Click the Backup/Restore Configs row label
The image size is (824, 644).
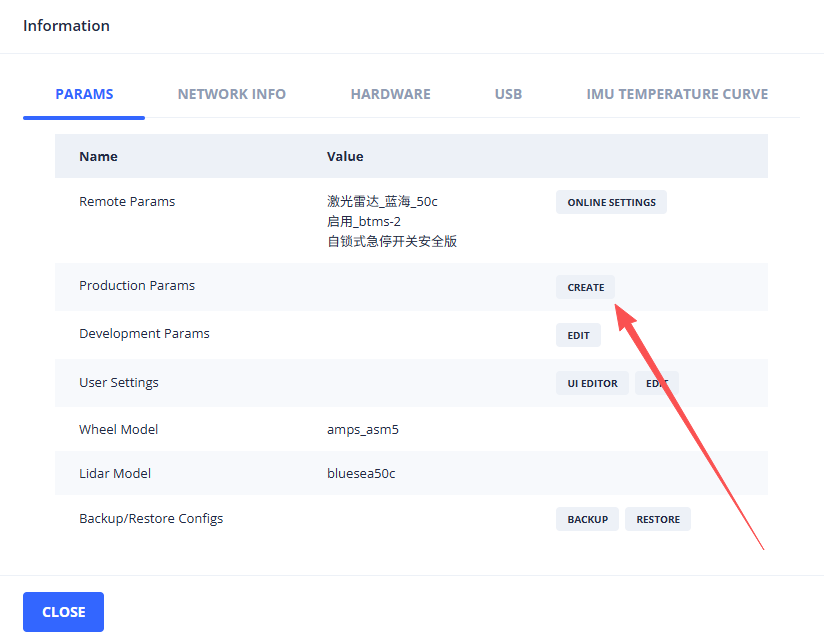[x=151, y=518]
